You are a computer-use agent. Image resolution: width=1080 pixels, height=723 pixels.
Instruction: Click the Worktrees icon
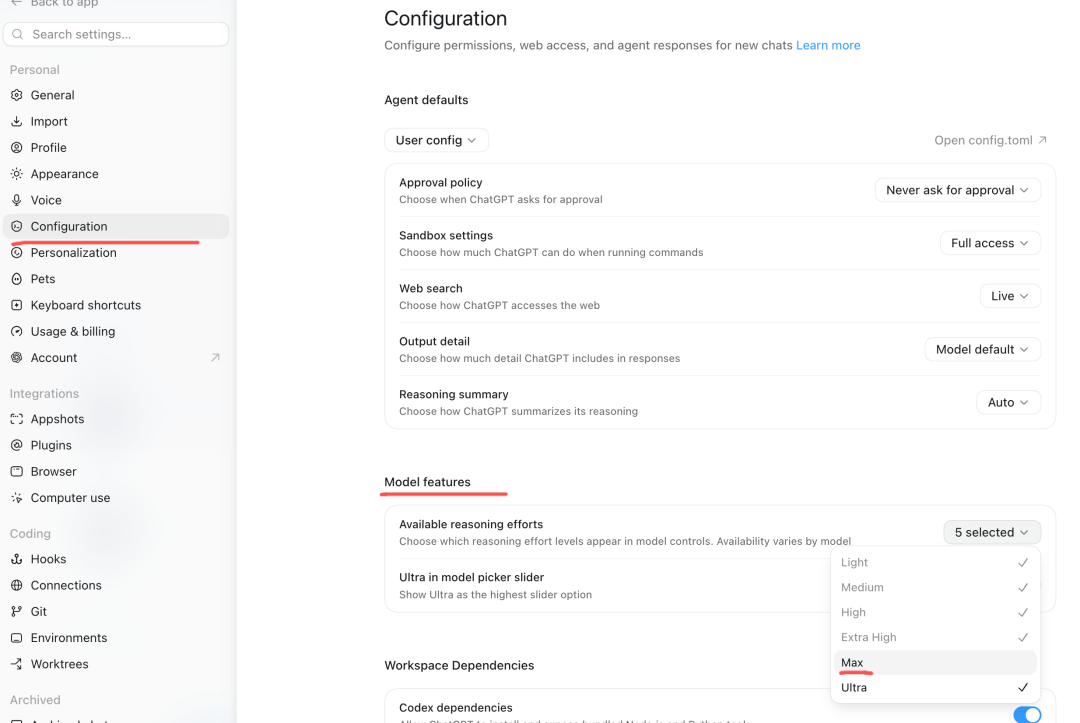(17, 664)
